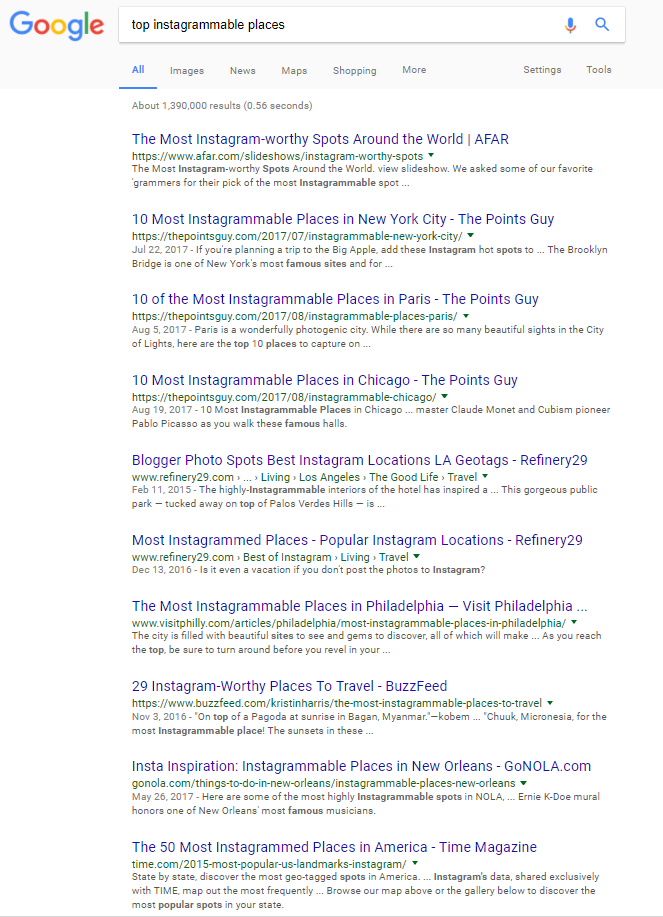
Task: Expand arrow beside instagrammable-new-york-city URL
Action: click(x=471, y=236)
